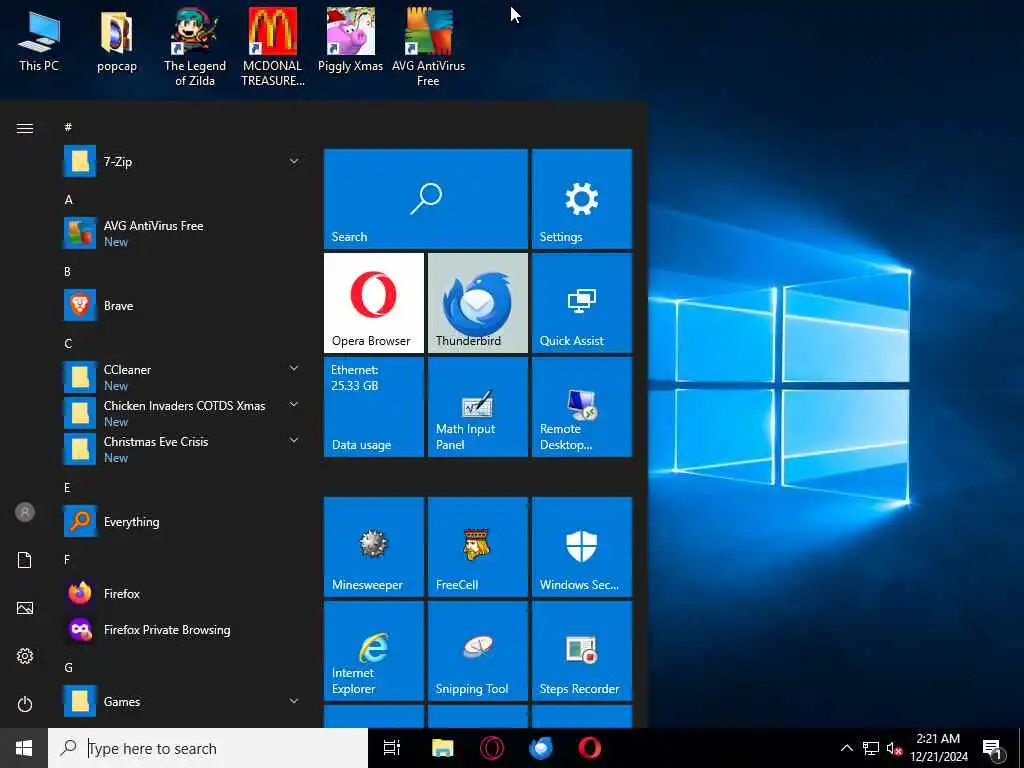The width and height of the screenshot is (1024, 768).
Task: Open the Settings tile
Action: 582,199
